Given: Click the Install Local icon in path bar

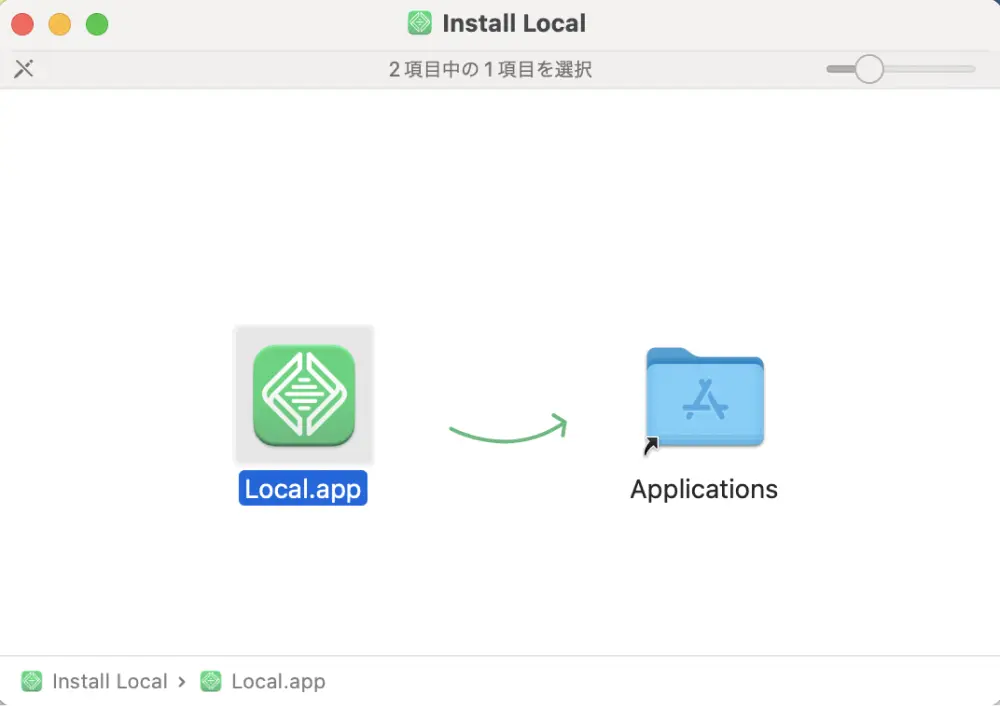Looking at the screenshot, I should [32, 681].
